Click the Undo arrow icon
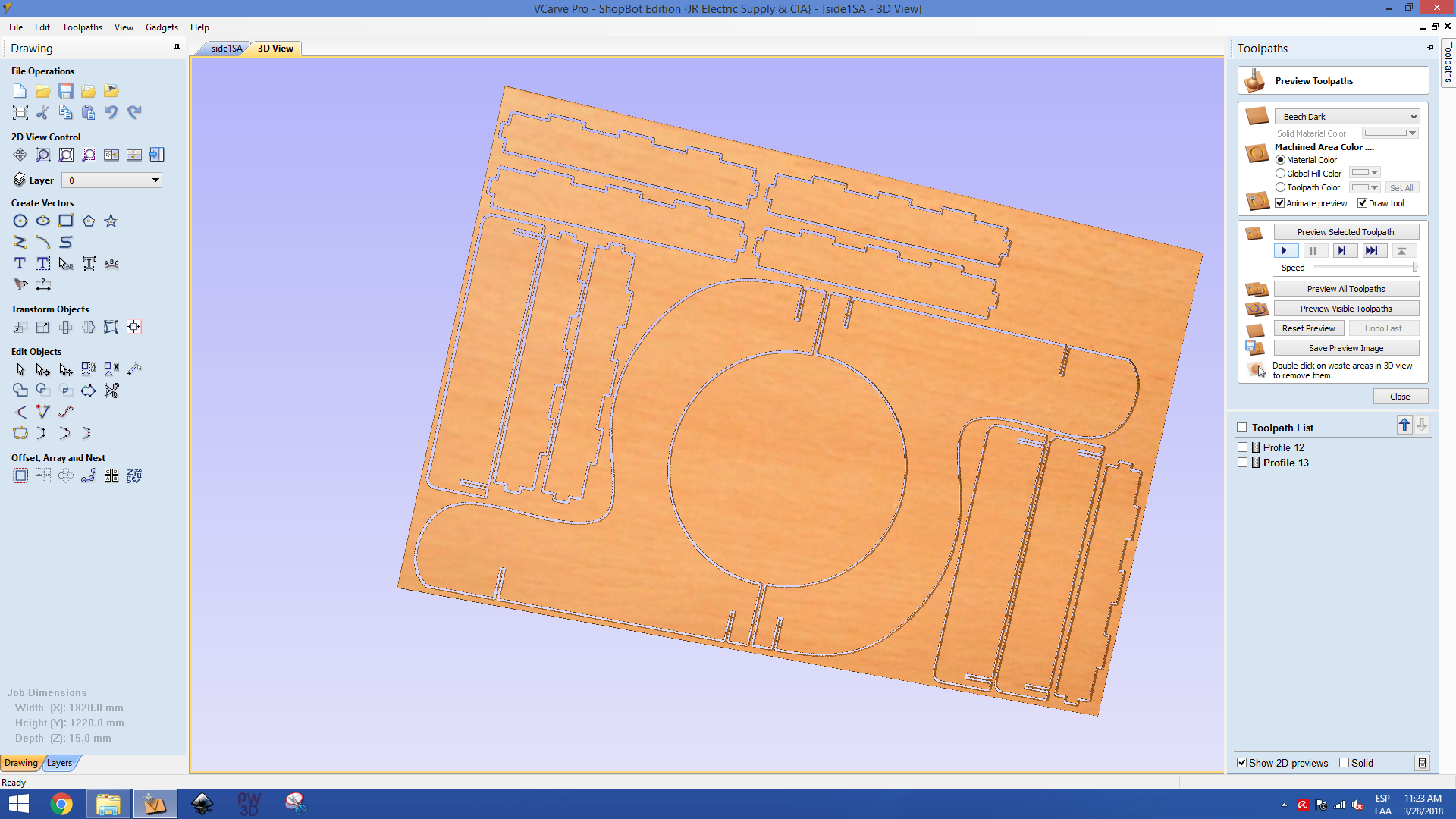Screen dimensions: 1456x819 coord(111,112)
